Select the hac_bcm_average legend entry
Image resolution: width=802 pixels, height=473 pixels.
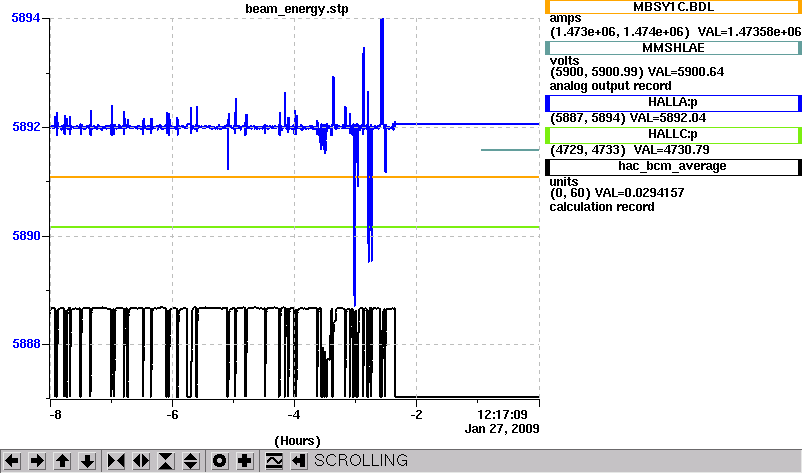pos(673,167)
